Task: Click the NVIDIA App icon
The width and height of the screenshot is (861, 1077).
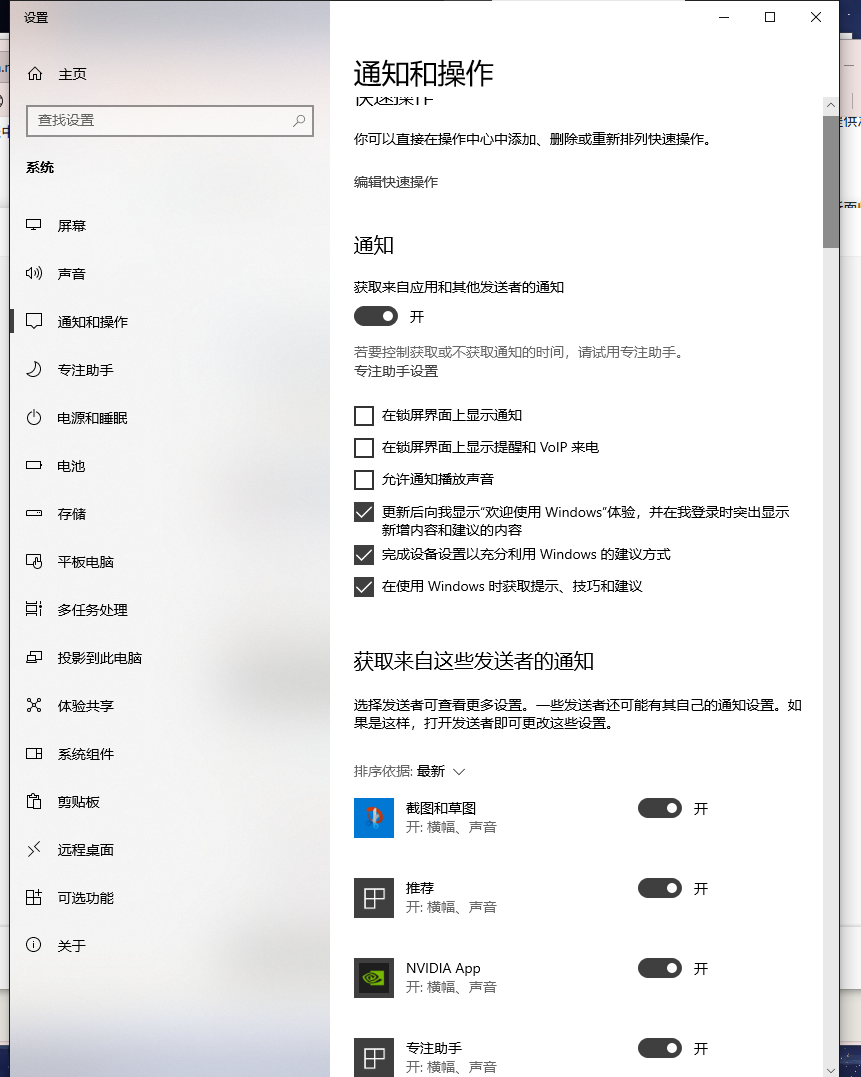Action: [x=374, y=977]
